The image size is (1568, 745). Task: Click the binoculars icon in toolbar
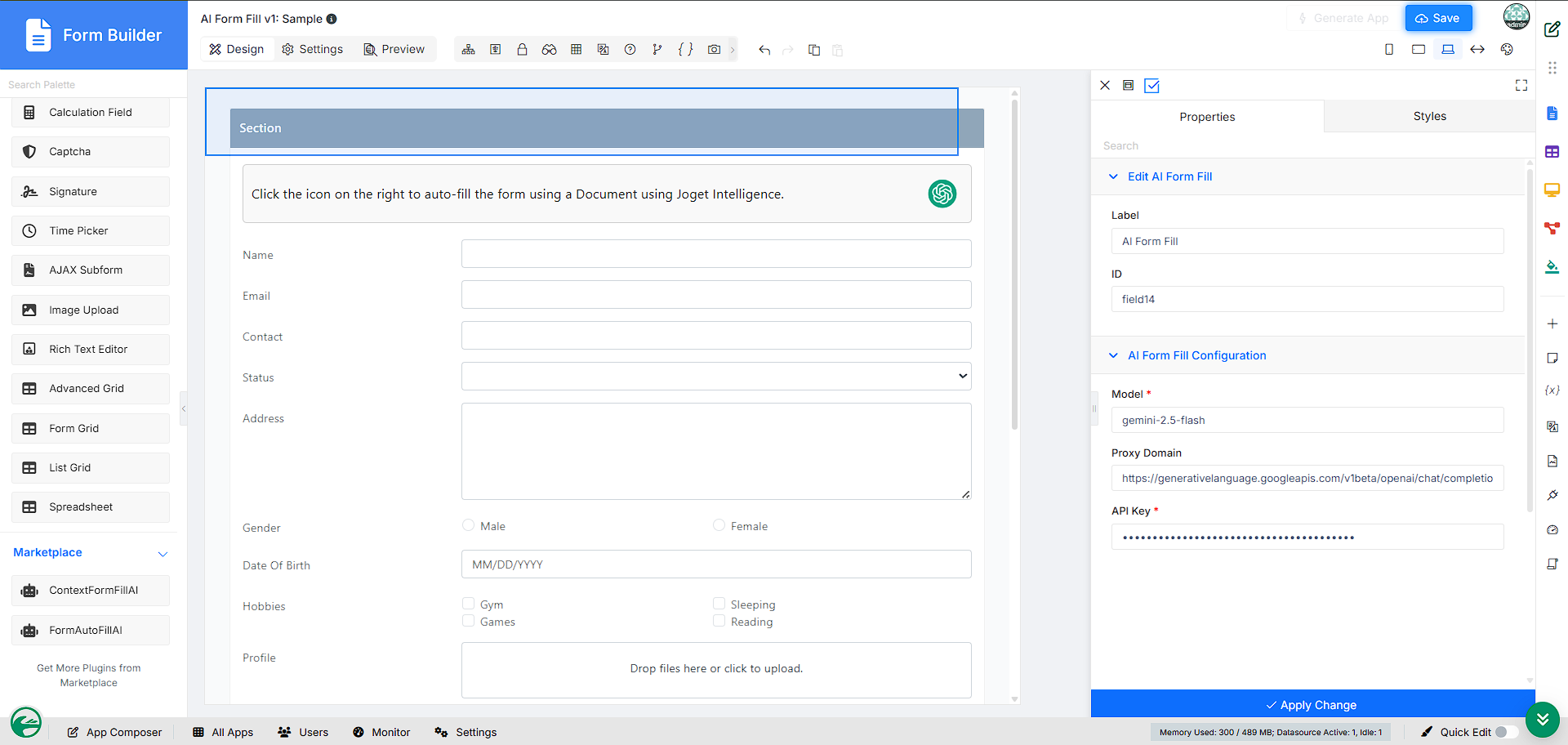549,50
